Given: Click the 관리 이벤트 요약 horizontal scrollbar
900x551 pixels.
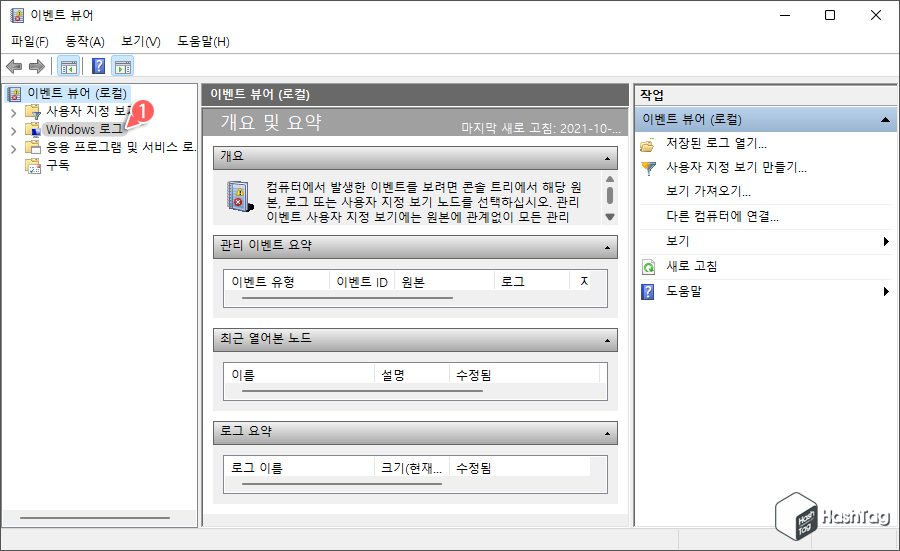Looking at the screenshot, I should pyautogui.click(x=347, y=298).
